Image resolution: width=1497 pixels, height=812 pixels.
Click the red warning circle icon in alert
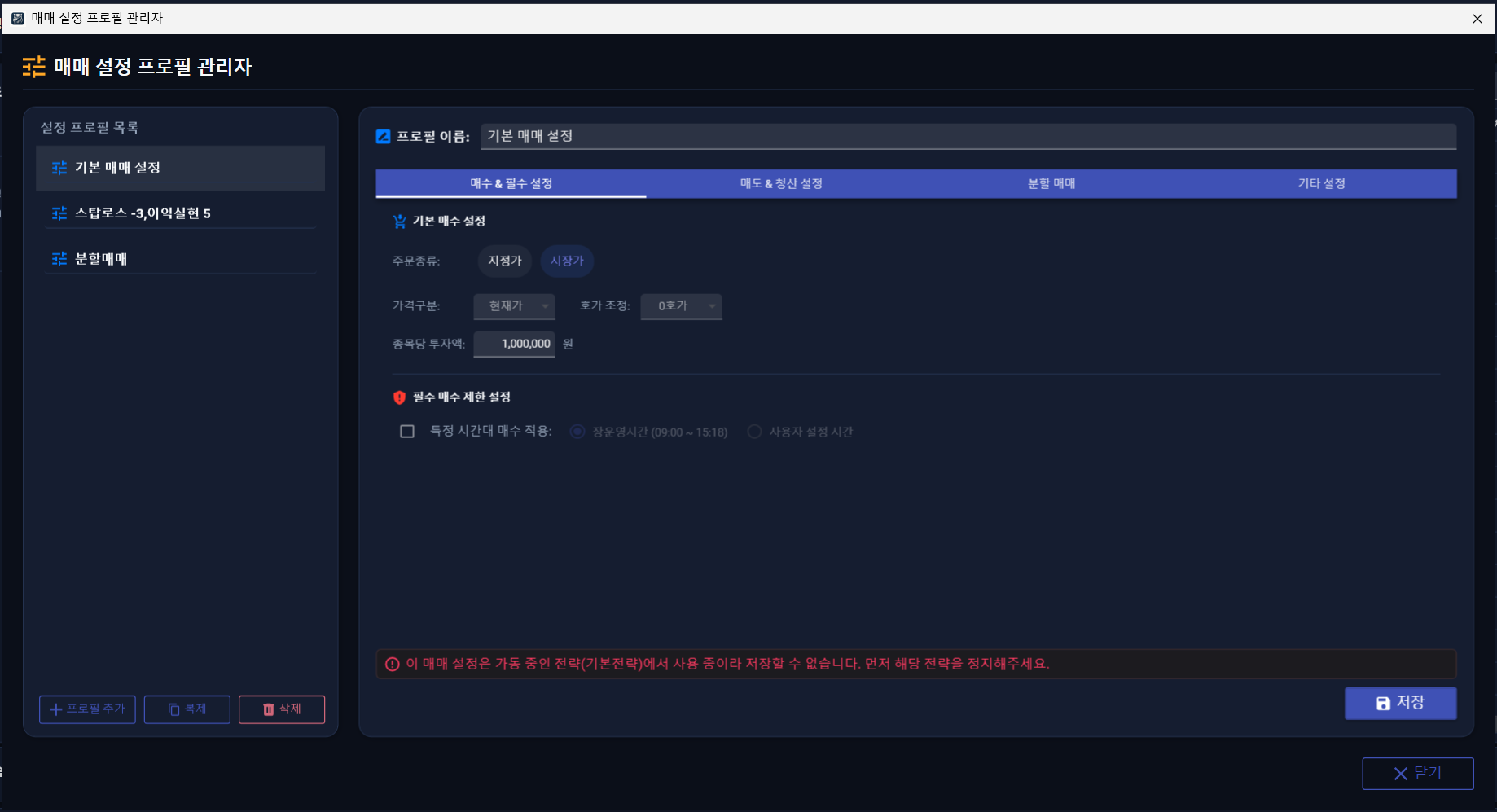click(392, 664)
